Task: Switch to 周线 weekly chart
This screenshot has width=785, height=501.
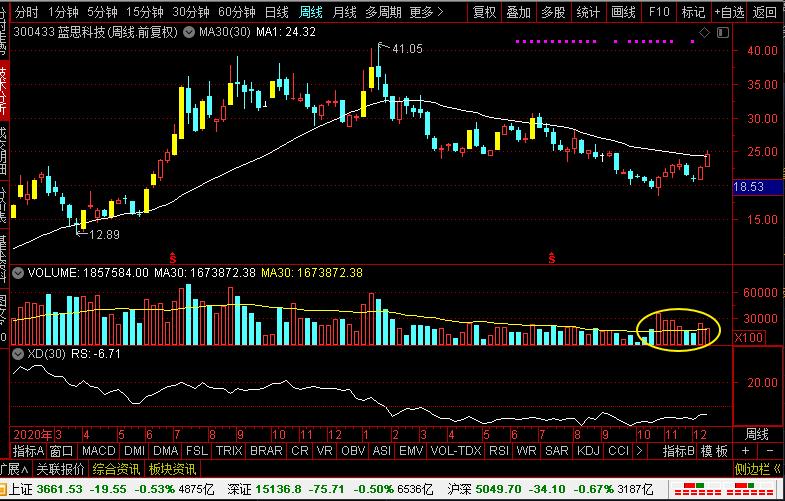Action: click(311, 12)
